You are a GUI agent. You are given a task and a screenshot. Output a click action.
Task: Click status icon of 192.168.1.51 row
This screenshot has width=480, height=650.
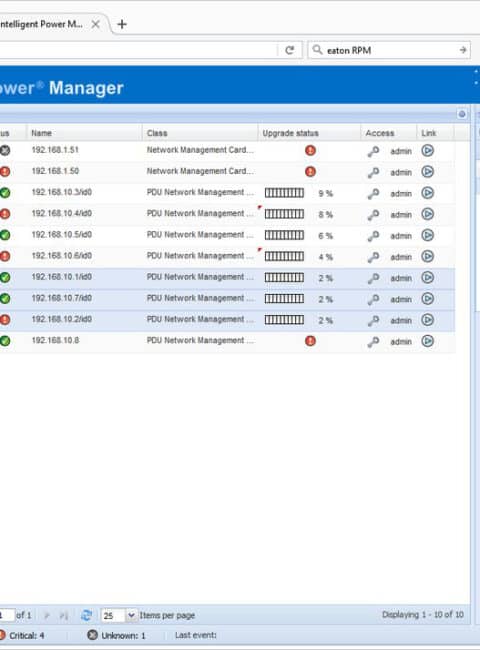point(5,150)
